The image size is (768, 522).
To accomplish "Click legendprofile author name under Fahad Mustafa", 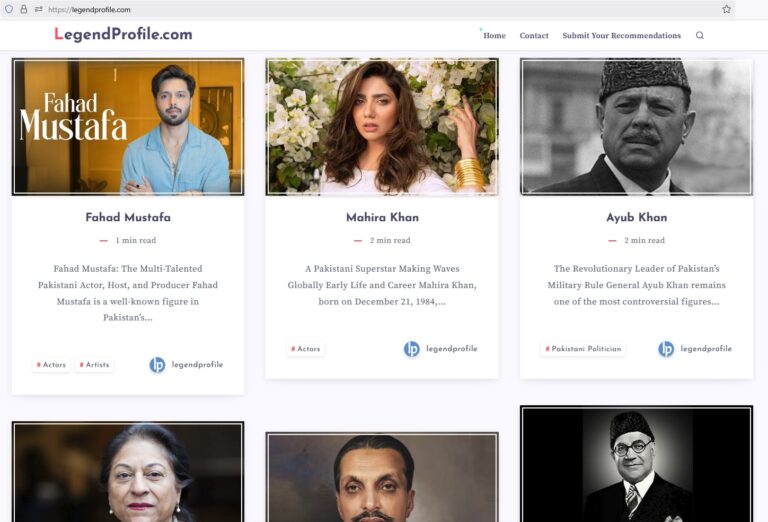I will (197, 365).
